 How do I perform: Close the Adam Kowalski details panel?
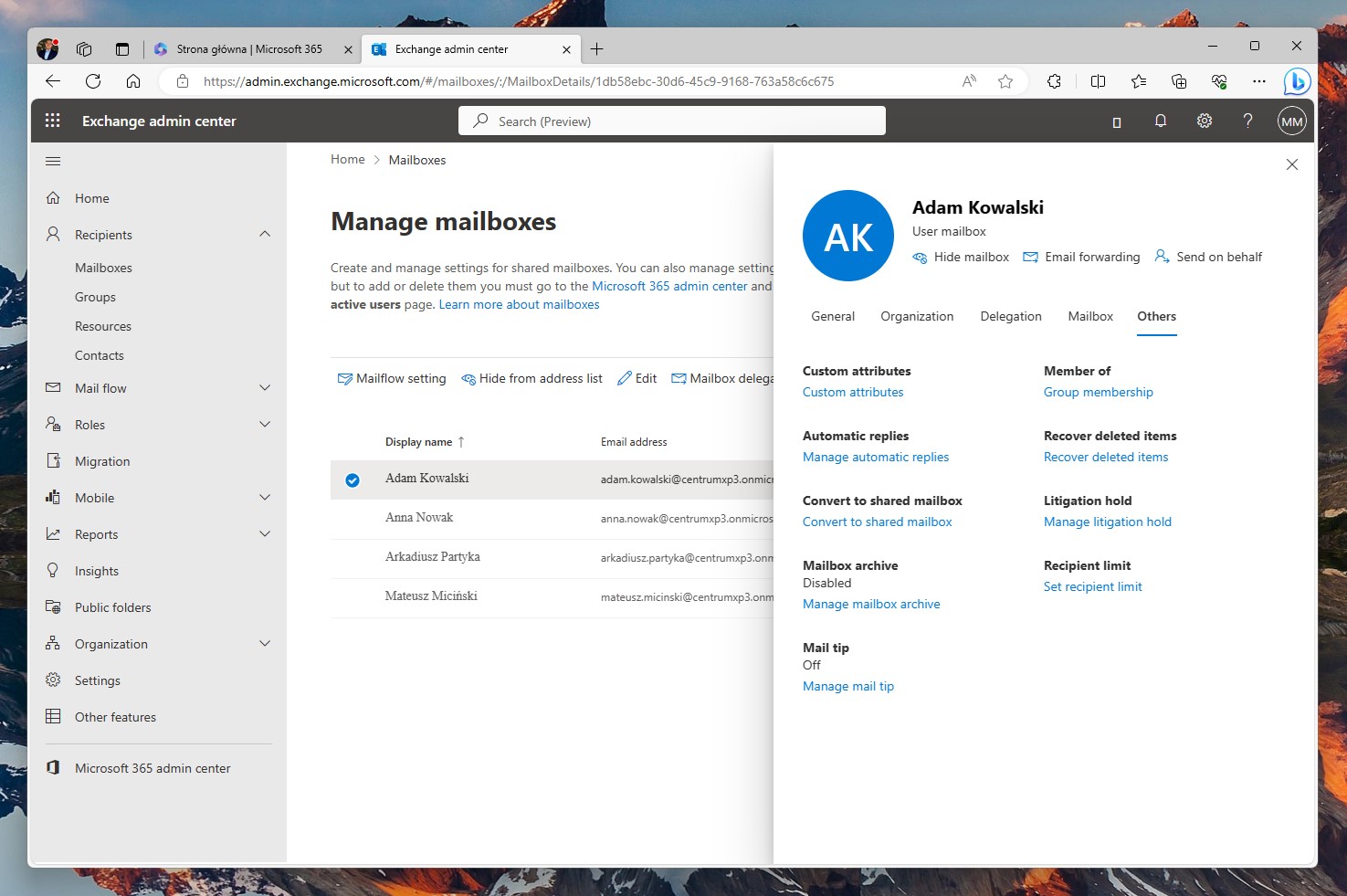[x=1292, y=164]
